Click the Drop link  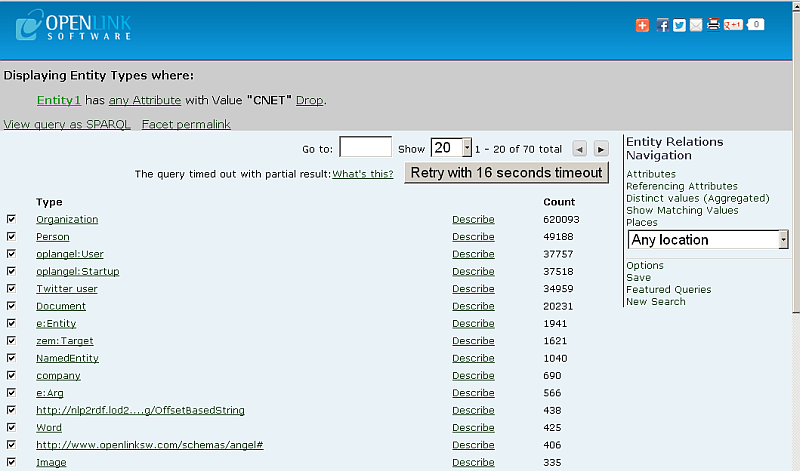point(309,100)
